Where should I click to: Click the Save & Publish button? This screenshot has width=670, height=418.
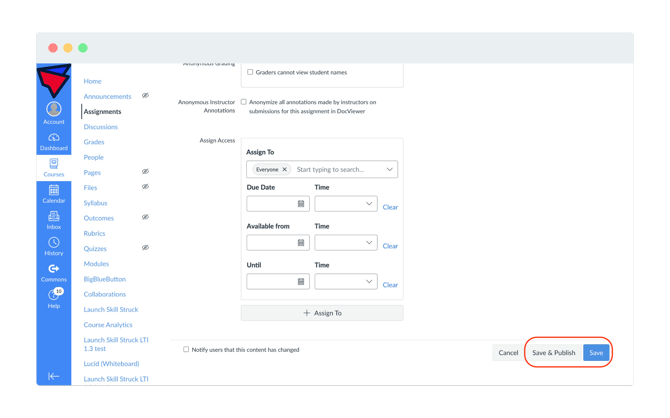click(x=554, y=353)
